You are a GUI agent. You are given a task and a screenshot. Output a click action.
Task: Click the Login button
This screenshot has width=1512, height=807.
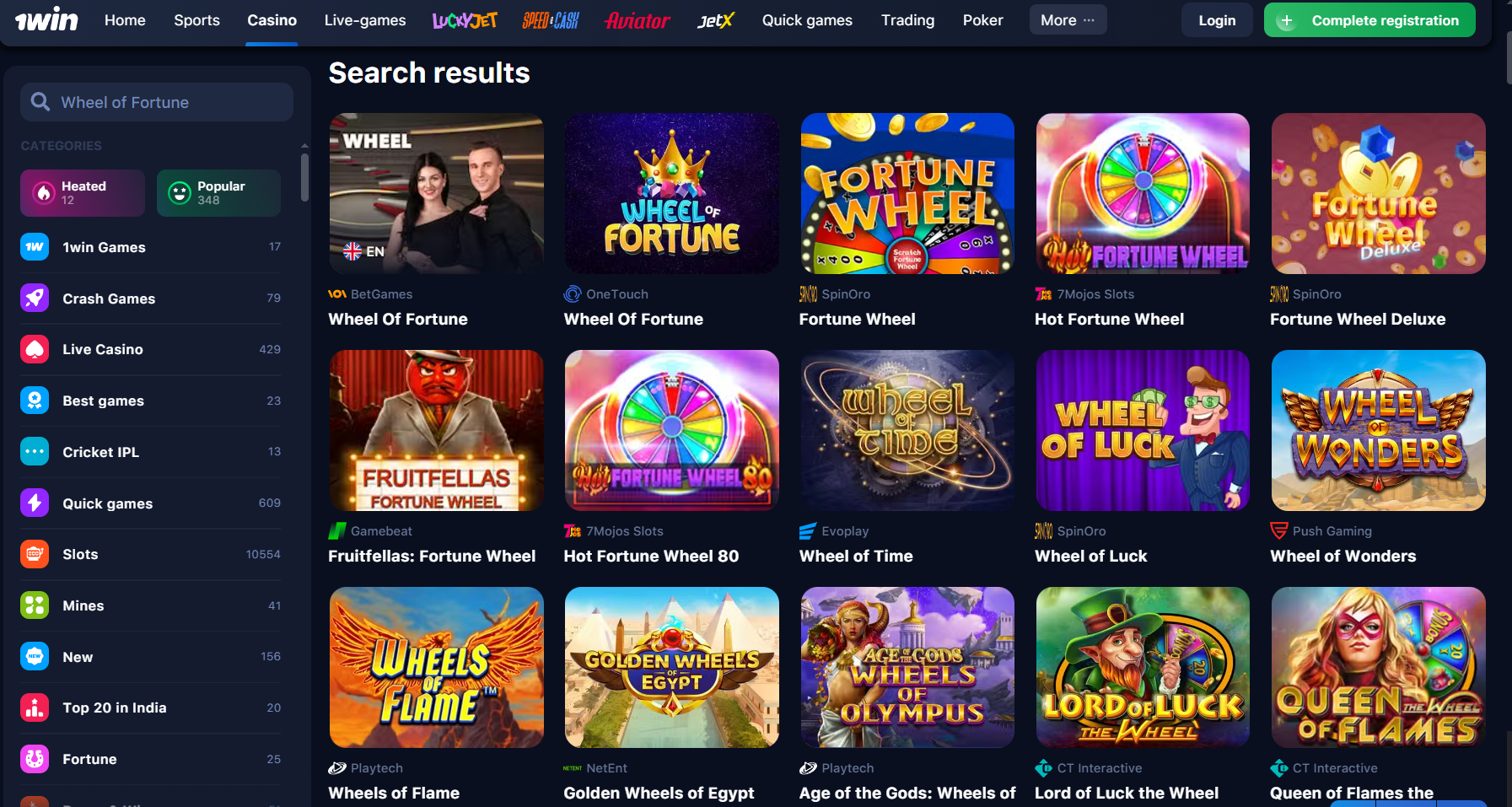click(1217, 20)
